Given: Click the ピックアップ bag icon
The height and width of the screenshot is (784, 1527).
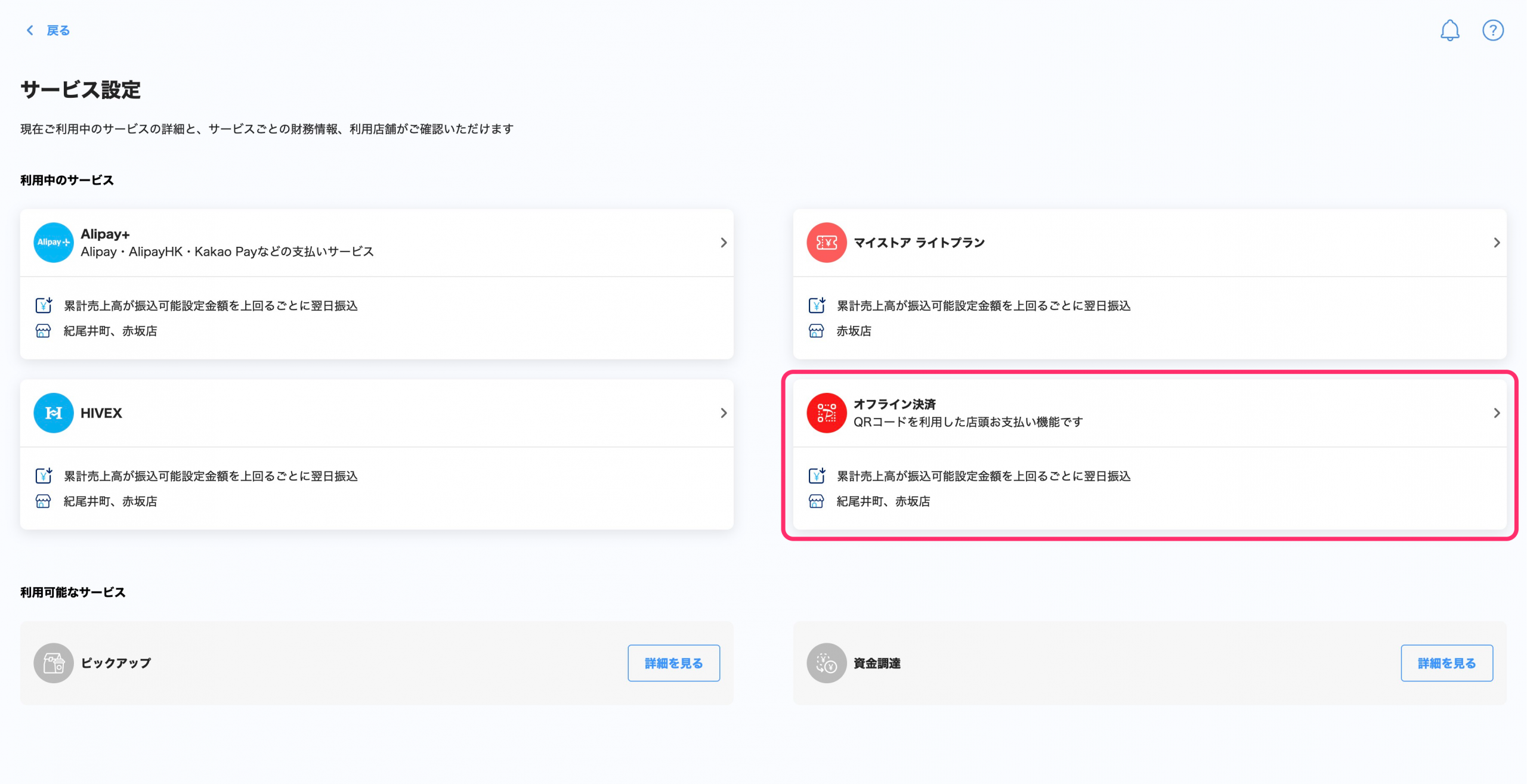Looking at the screenshot, I should tap(53, 663).
